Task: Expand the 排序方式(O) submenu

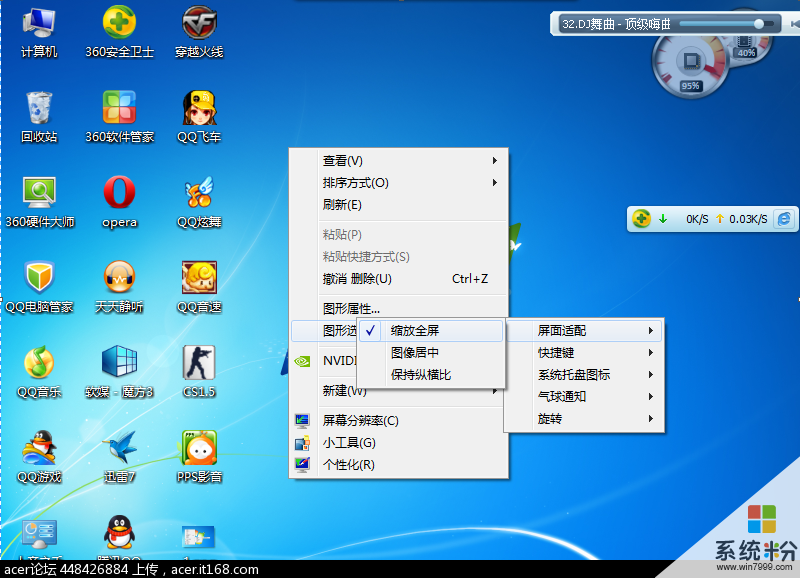Action: click(x=399, y=183)
